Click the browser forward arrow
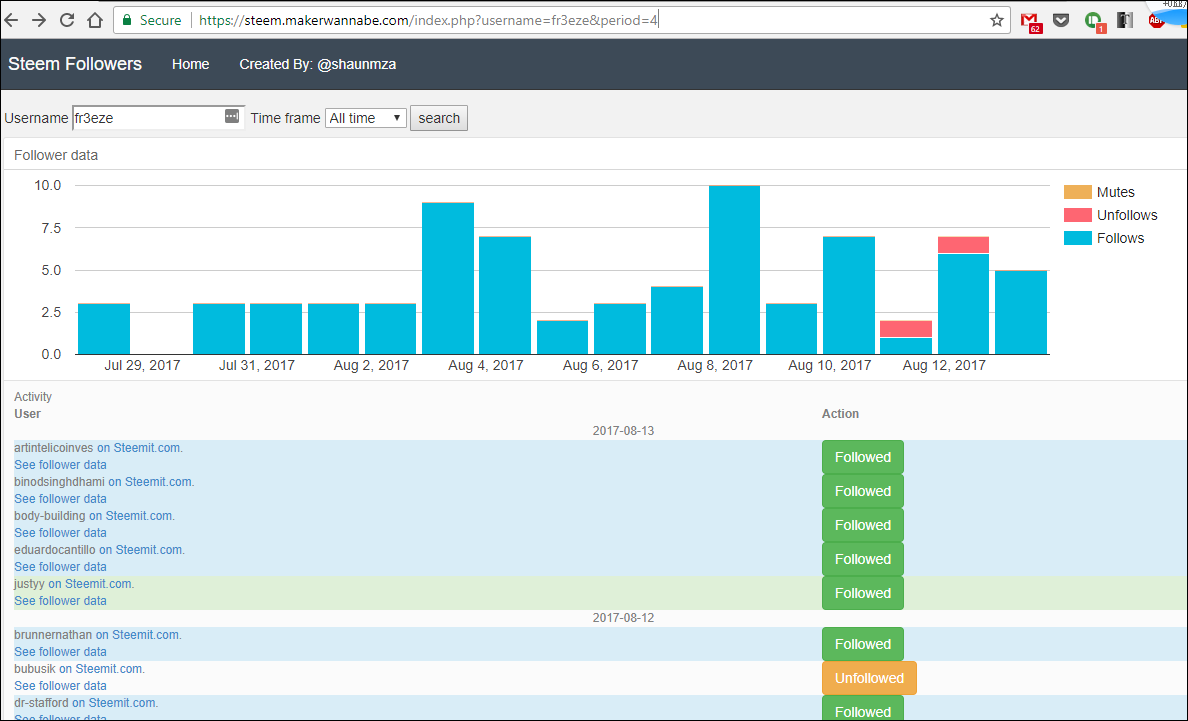 click(x=39, y=20)
